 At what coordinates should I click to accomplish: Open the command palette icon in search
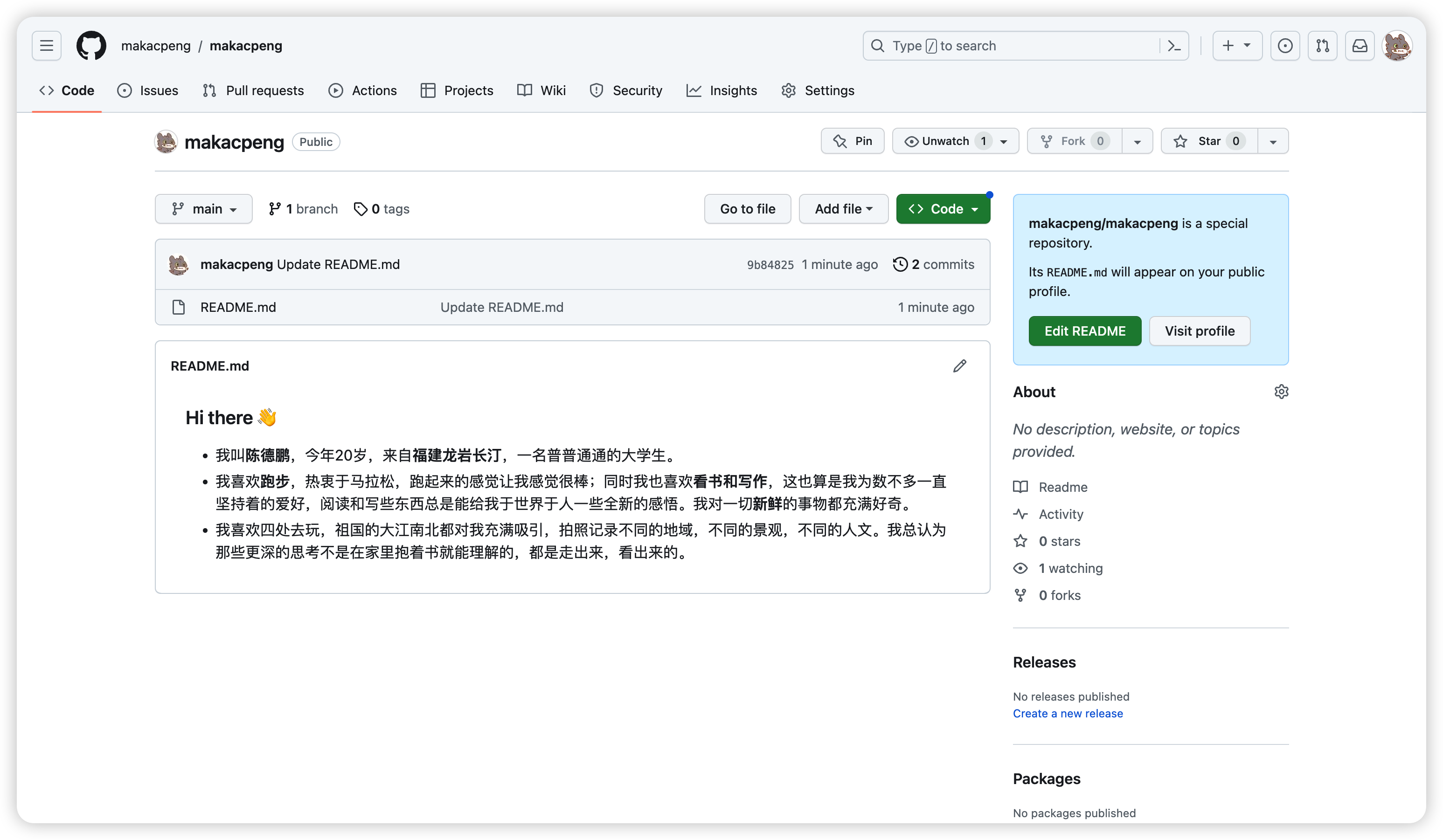(1174, 46)
